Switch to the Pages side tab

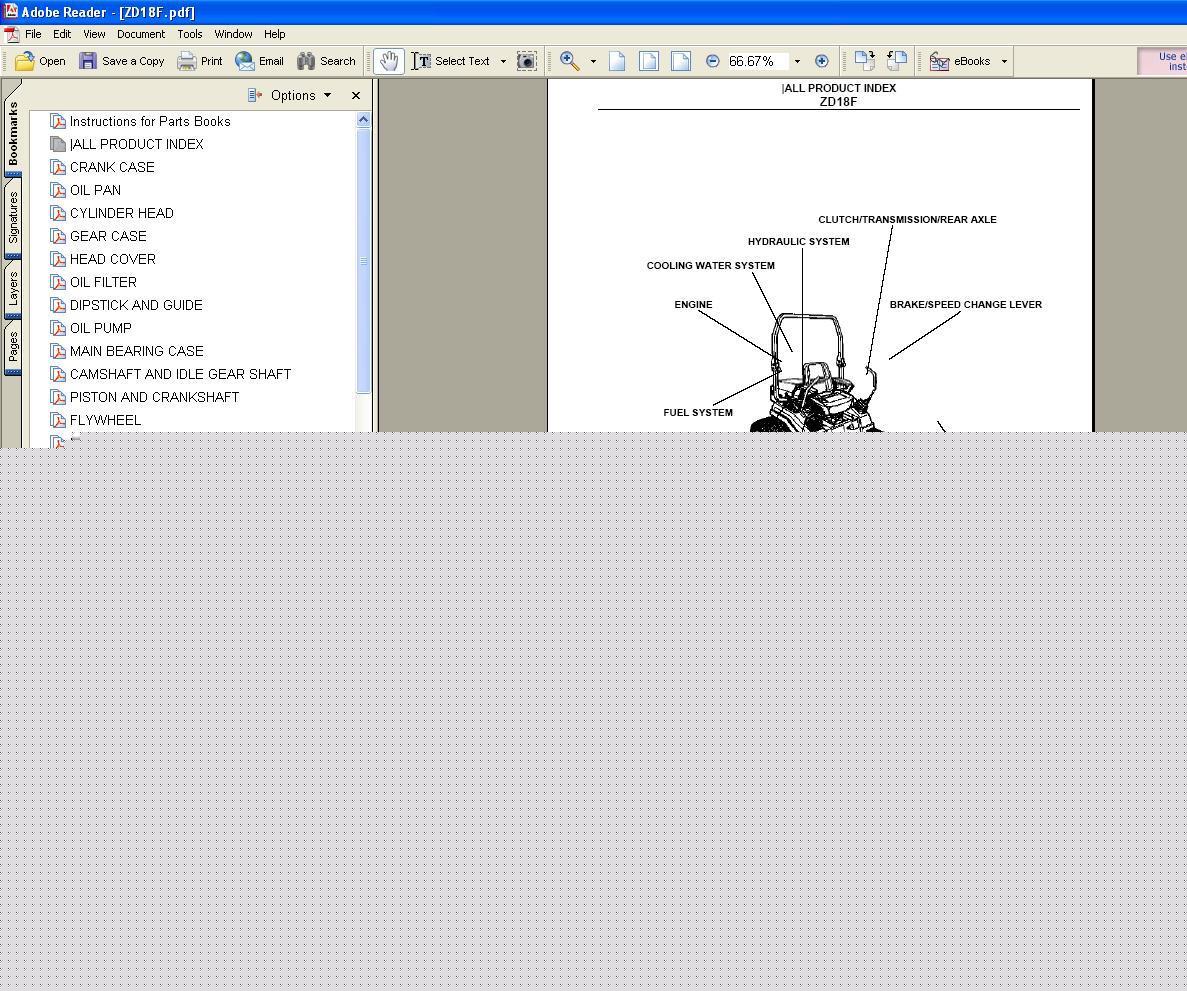[x=13, y=347]
